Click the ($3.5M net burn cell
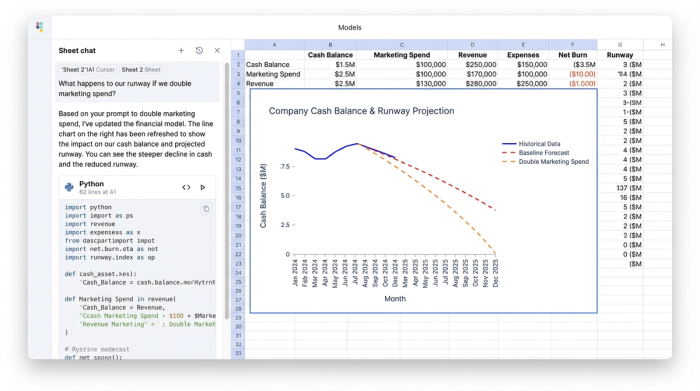Viewport: 700px width, 391px height. [573, 65]
